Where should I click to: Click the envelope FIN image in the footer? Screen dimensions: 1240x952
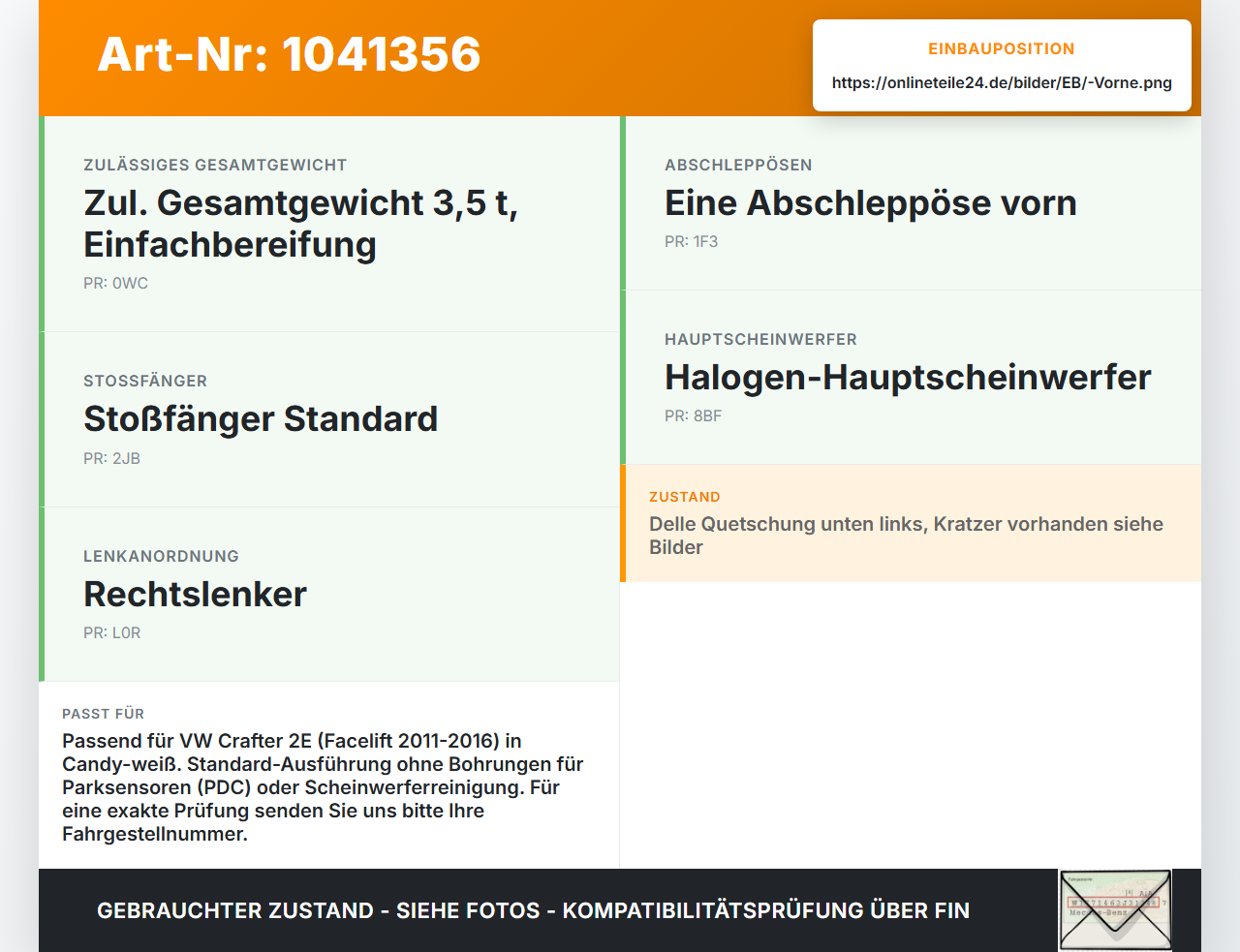[x=1115, y=910]
